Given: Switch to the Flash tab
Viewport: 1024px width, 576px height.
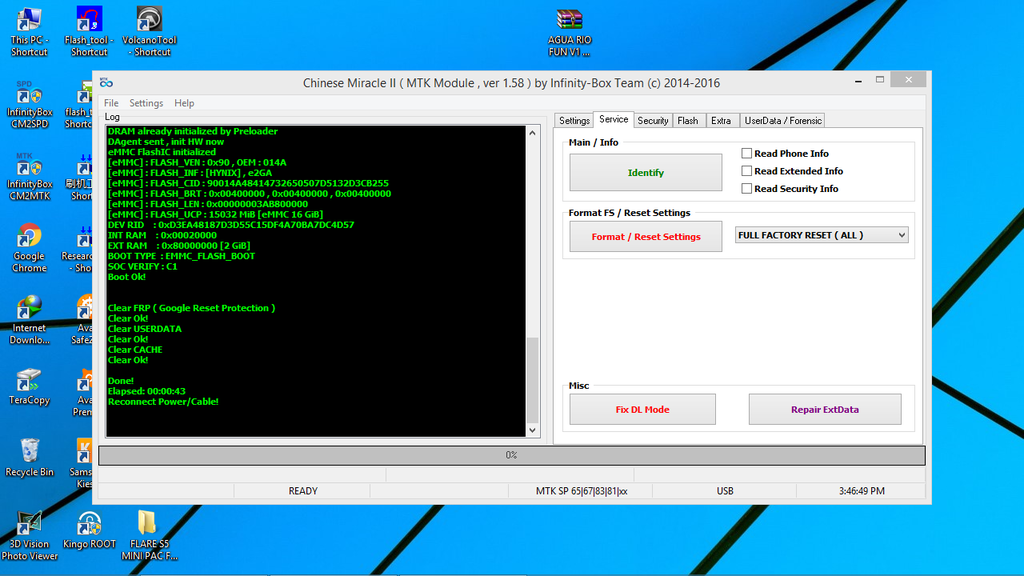Looking at the screenshot, I should pos(688,121).
